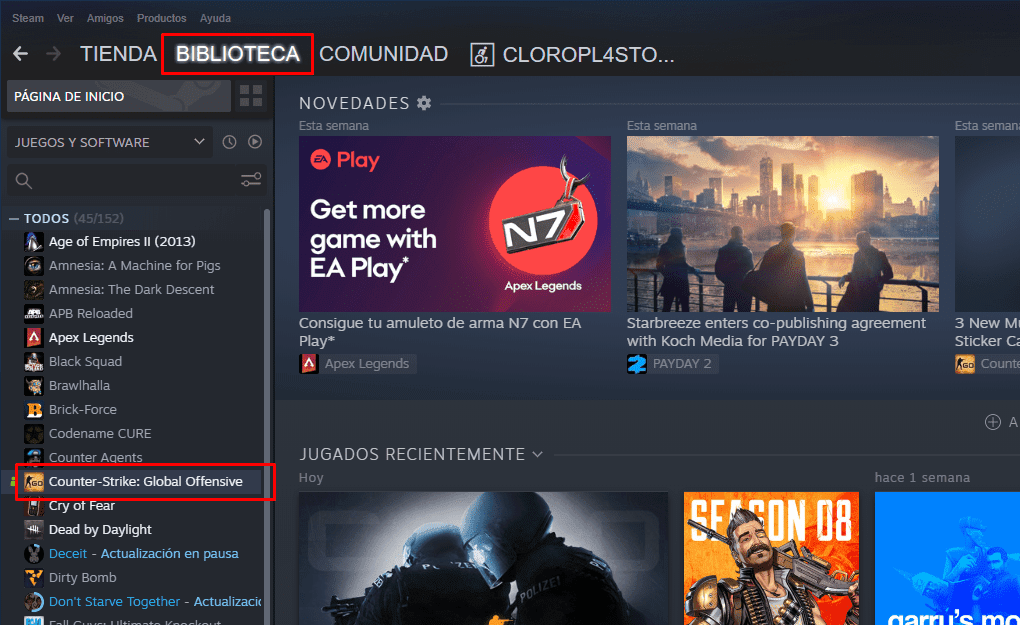Select Deceit - Actualización en pausa
The width and height of the screenshot is (1020, 625).
[x=143, y=553]
